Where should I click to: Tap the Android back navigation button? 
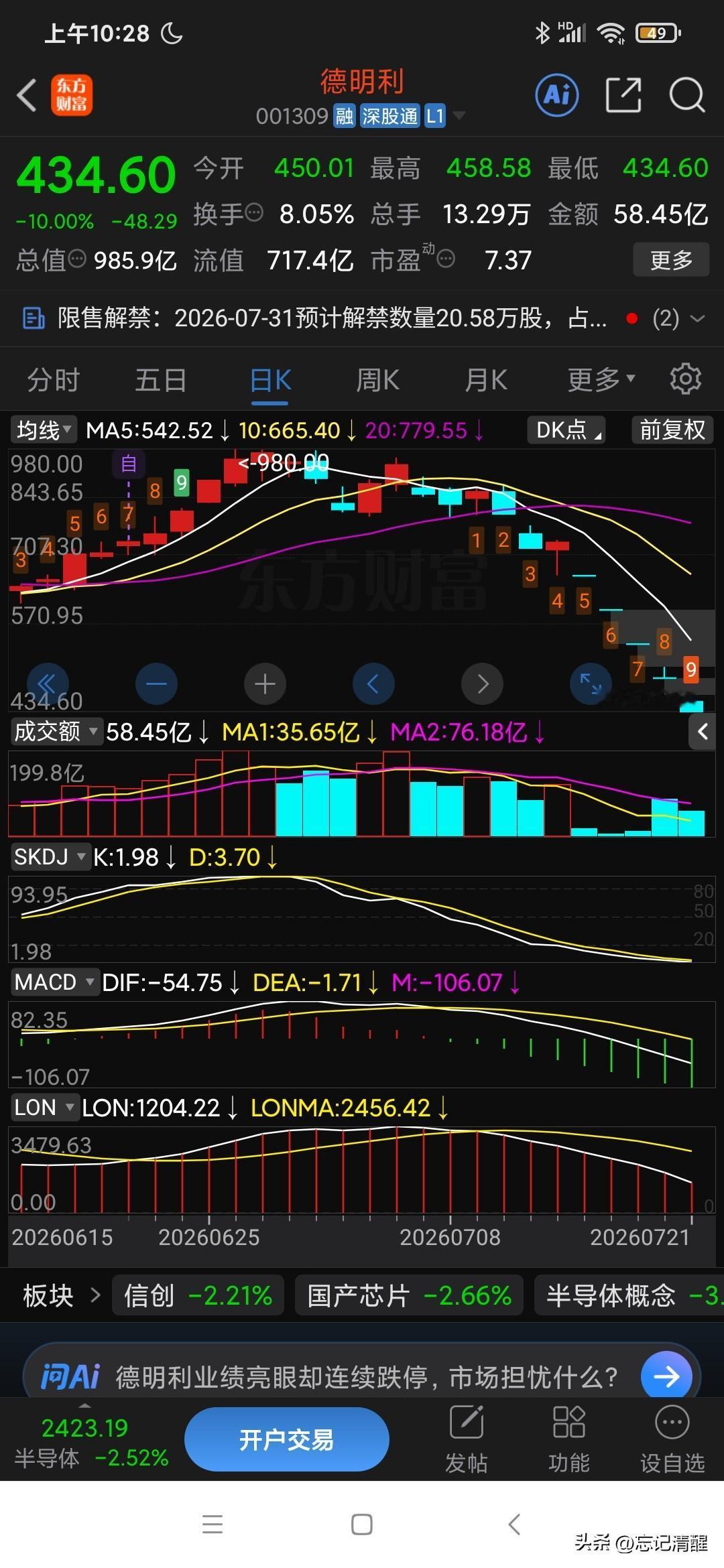click(514, 1524)
